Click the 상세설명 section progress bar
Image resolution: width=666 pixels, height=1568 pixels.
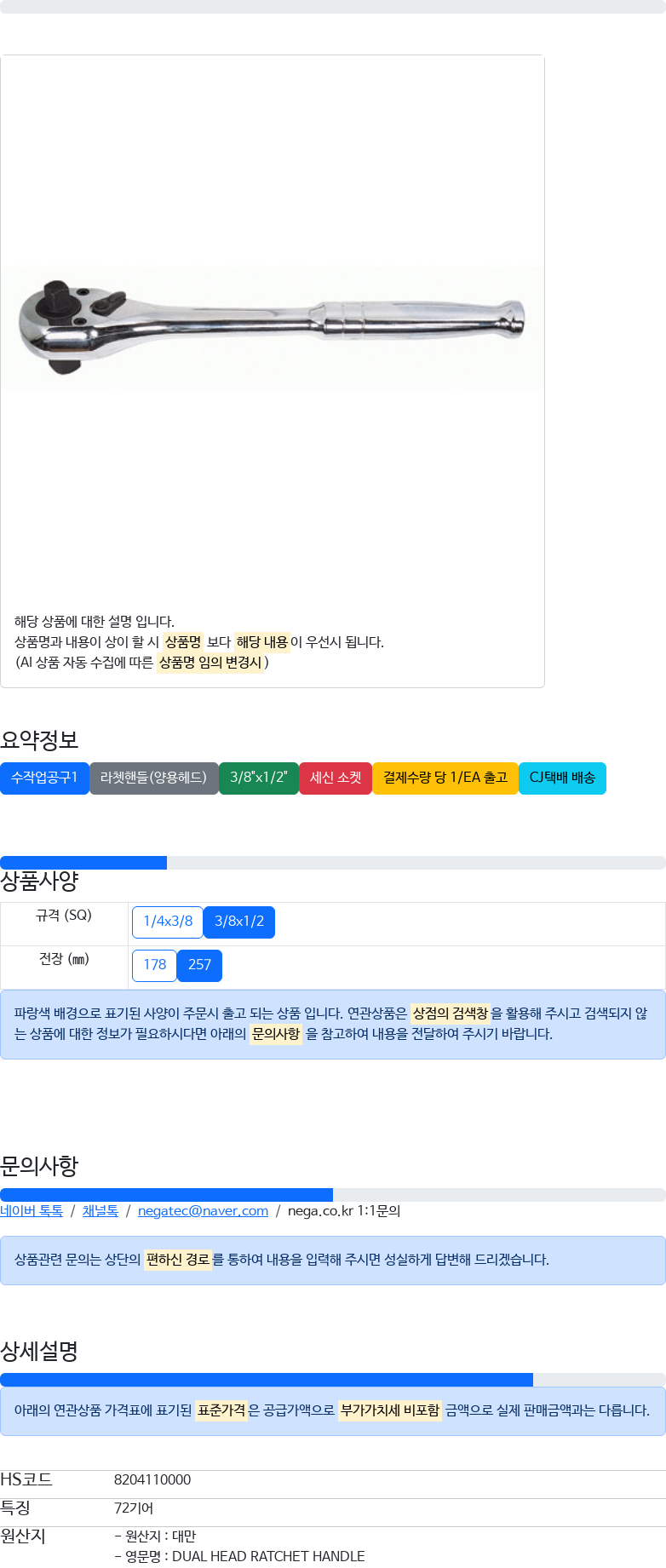click(x=332, y=1380)
